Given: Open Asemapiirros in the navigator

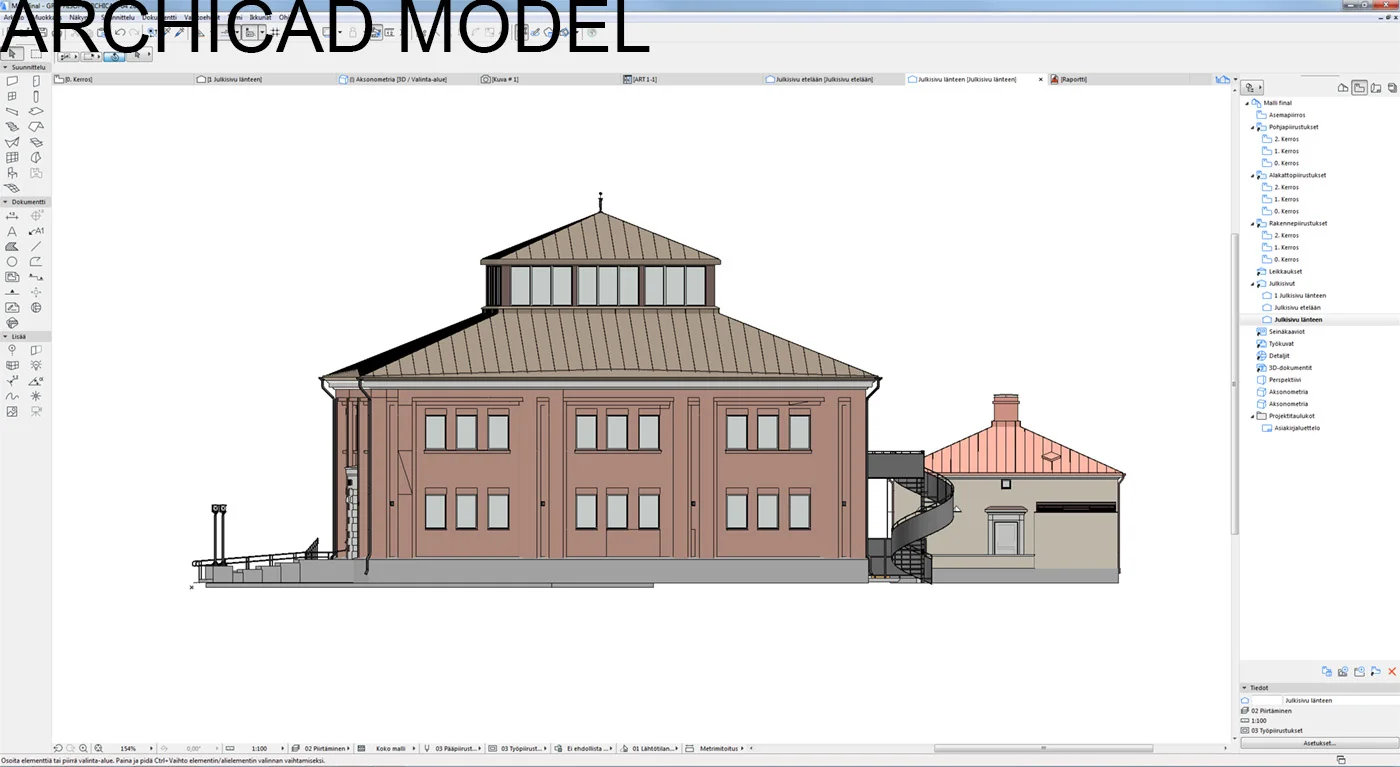Looking at the screenshot, I should (1286, 115).
